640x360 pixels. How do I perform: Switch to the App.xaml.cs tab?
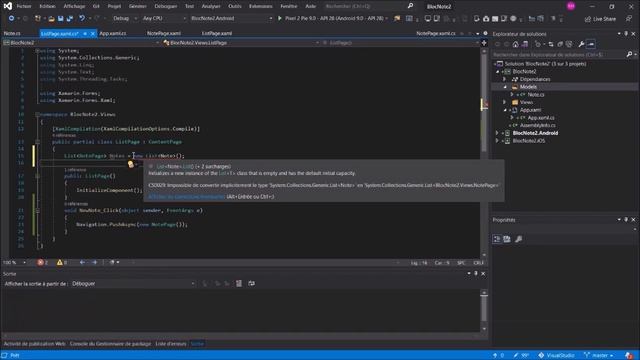(113, 33)
